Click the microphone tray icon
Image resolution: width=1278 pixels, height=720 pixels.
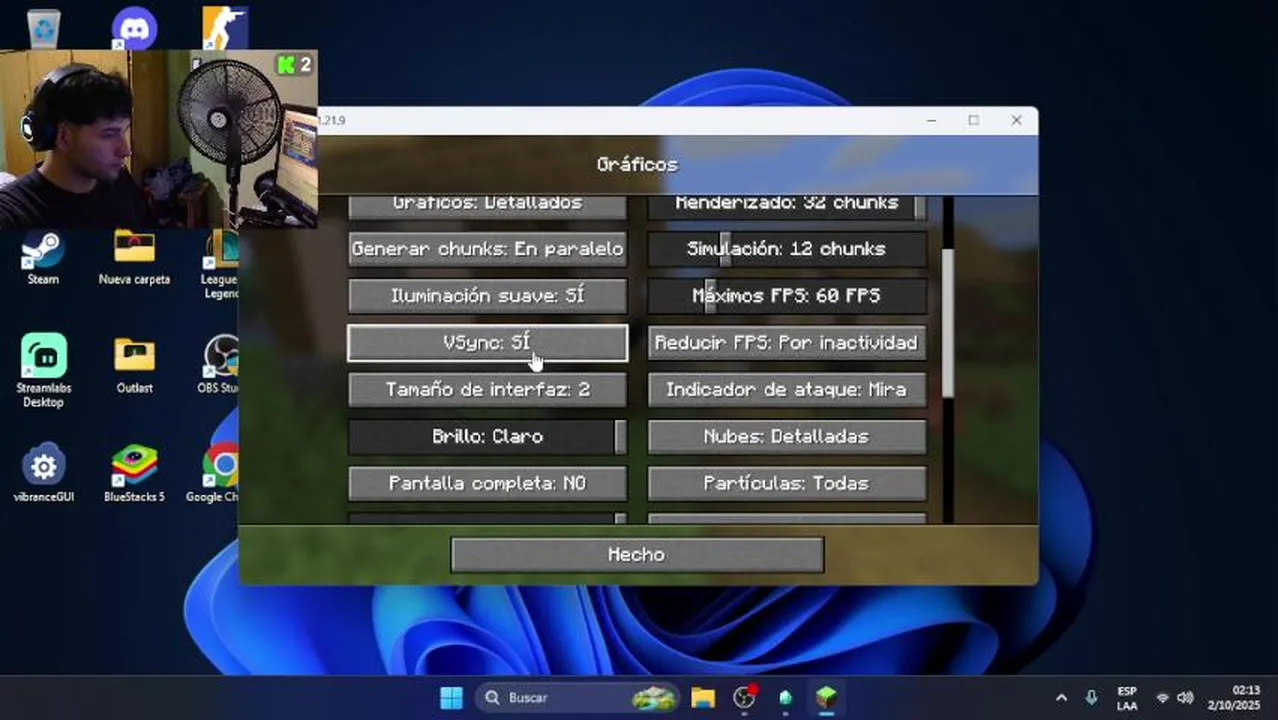pyautogui.click(x=1091, y=697)
